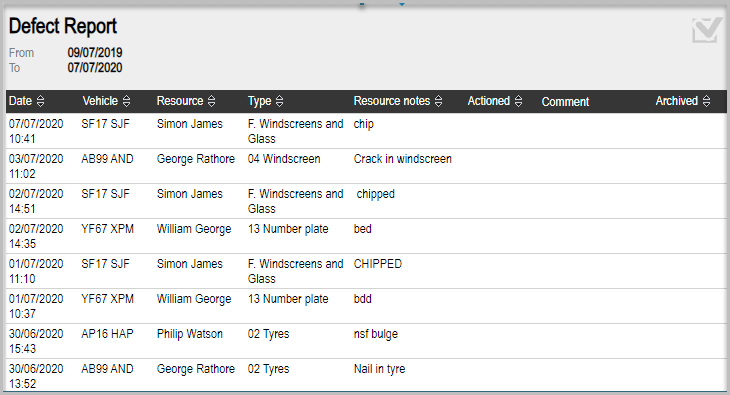
Task: Sort by Vehicle column arrows
Action: click(x=126, y=101)
